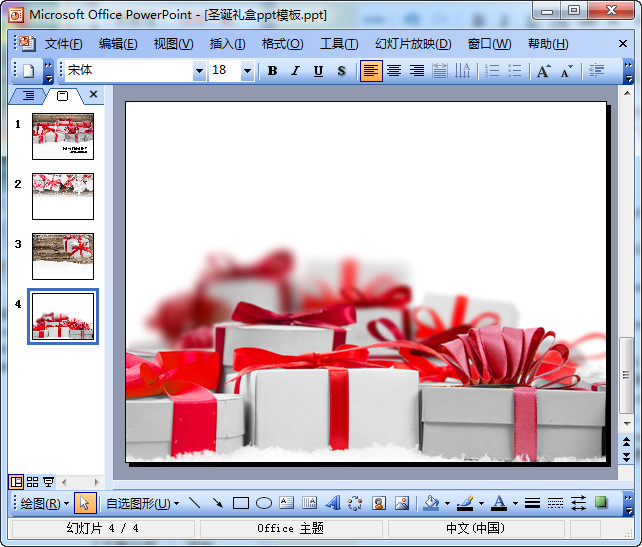Set Center paragraph alignment
Image resolution: width=642 pixels, height=547 pixels.
394,71
